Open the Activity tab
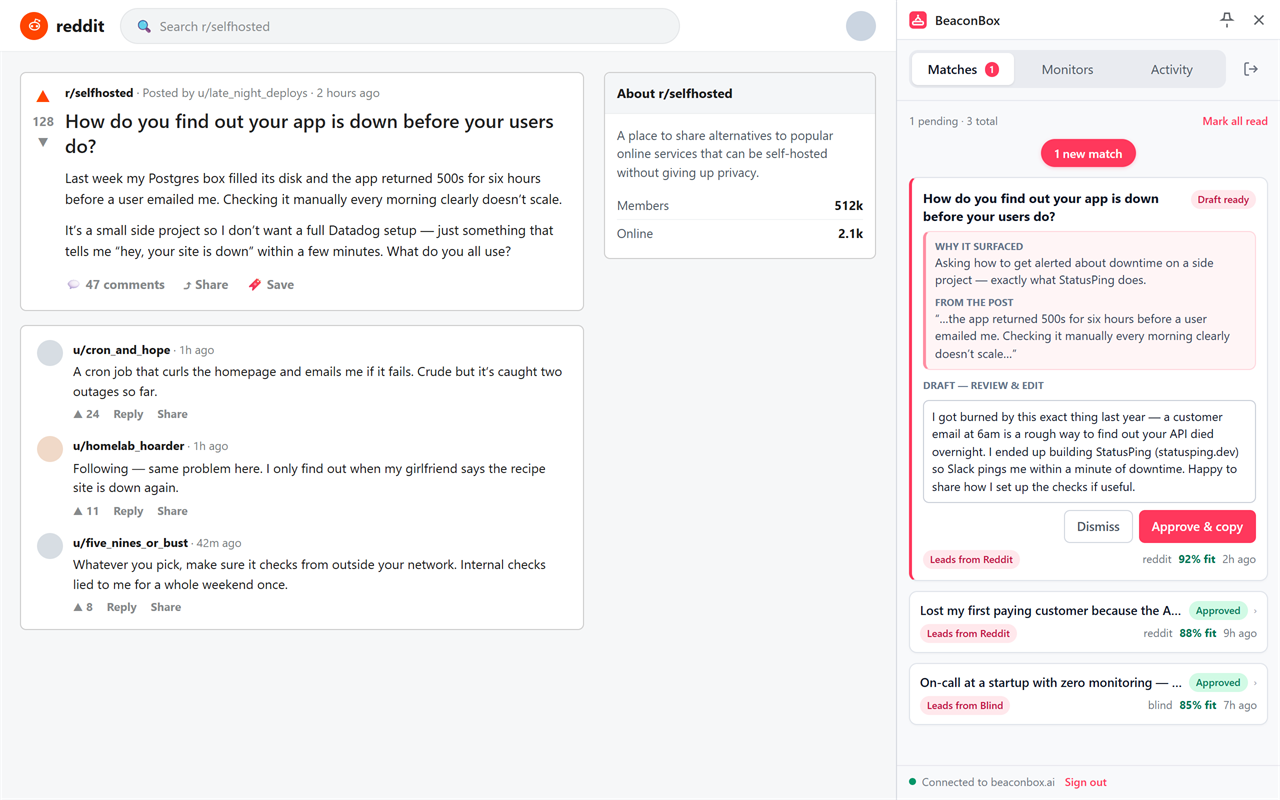Viewport: 1280px width, 800px height. [1171, 69]
